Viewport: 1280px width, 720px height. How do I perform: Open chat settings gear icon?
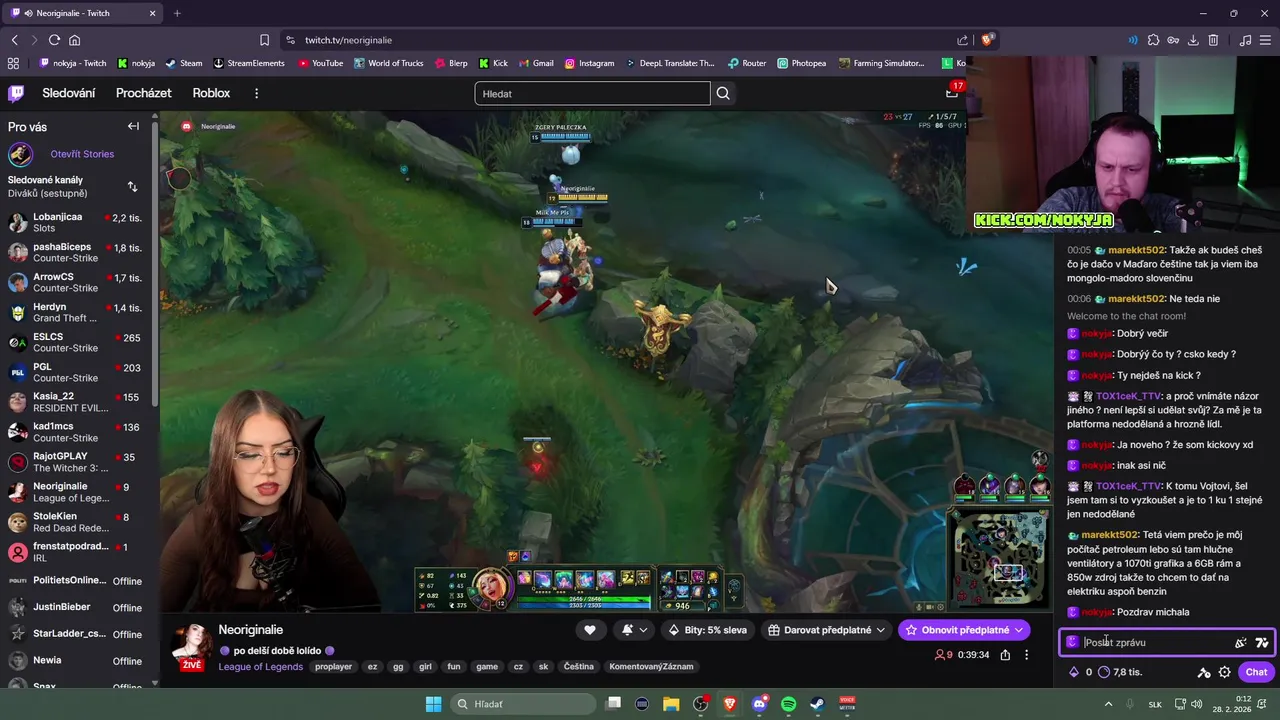(1224, 672)
